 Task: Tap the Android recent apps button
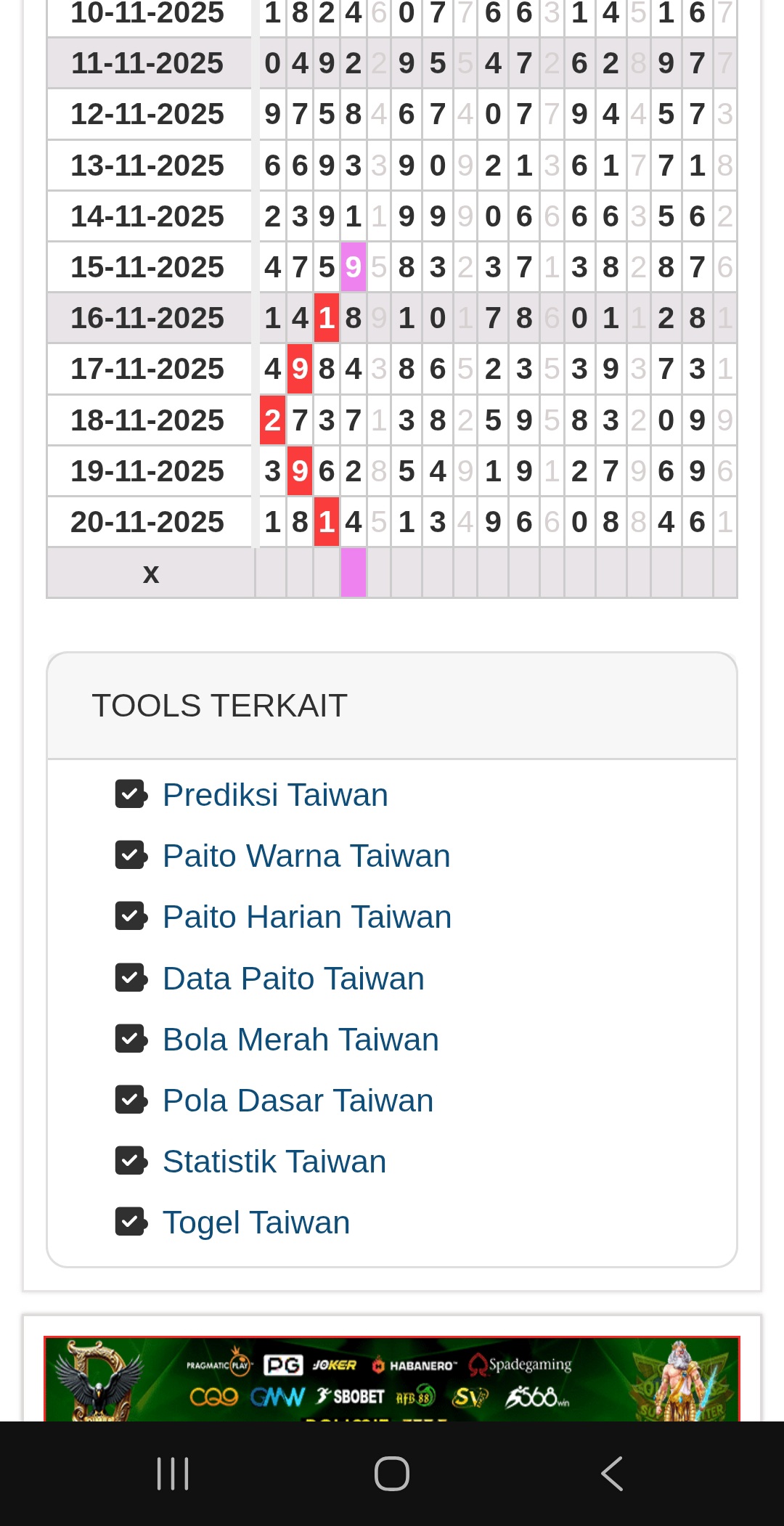(173, 1474)
